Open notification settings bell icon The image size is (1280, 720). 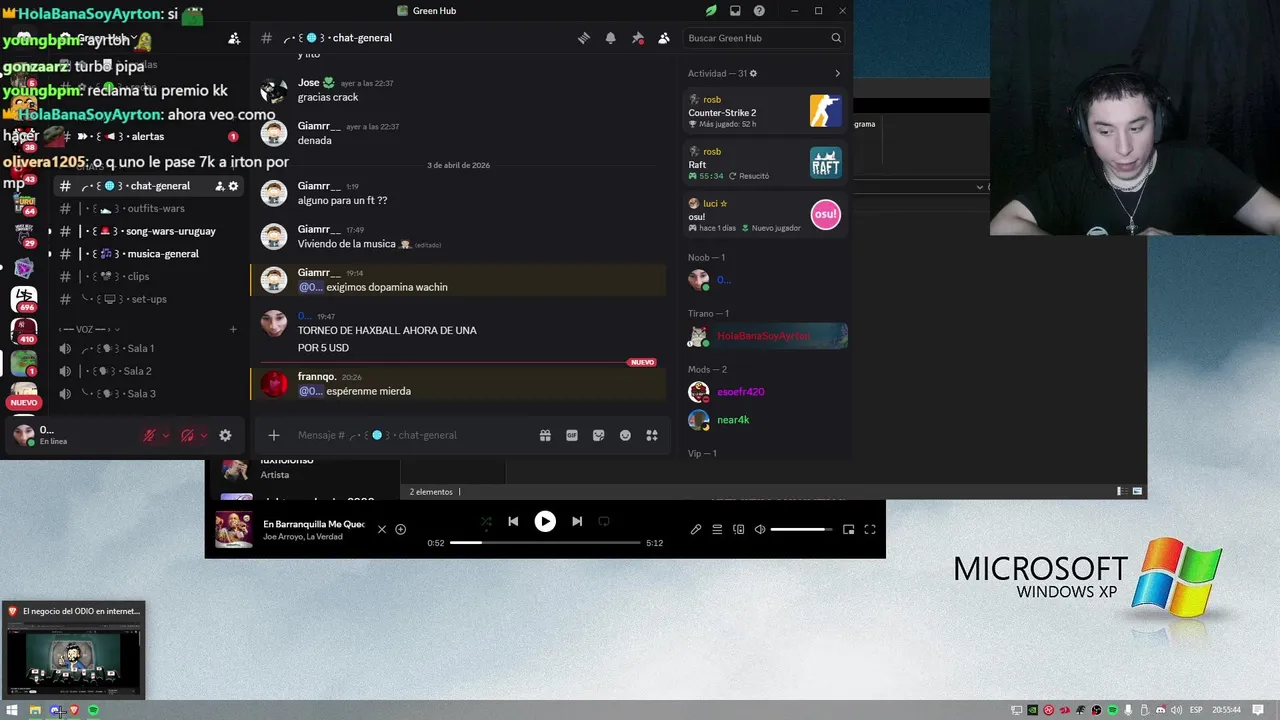pyautogui.click(x=610, y=38)
